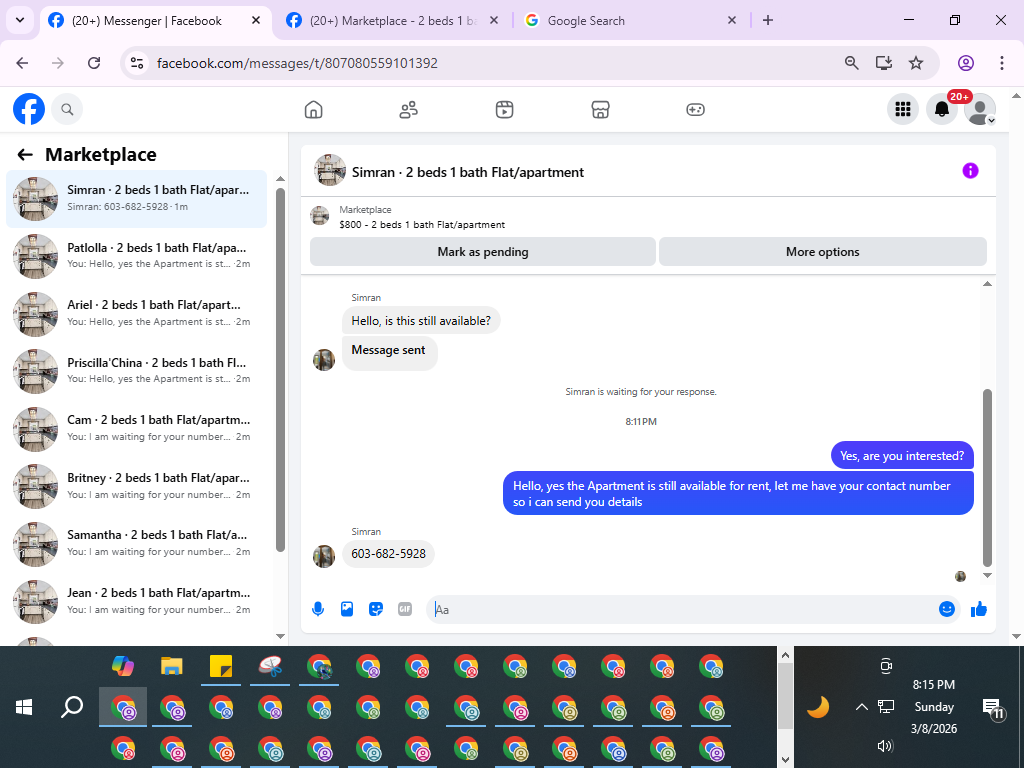Open the Britney conversation
Screen dimensions: 1024x768
[136, 486]
